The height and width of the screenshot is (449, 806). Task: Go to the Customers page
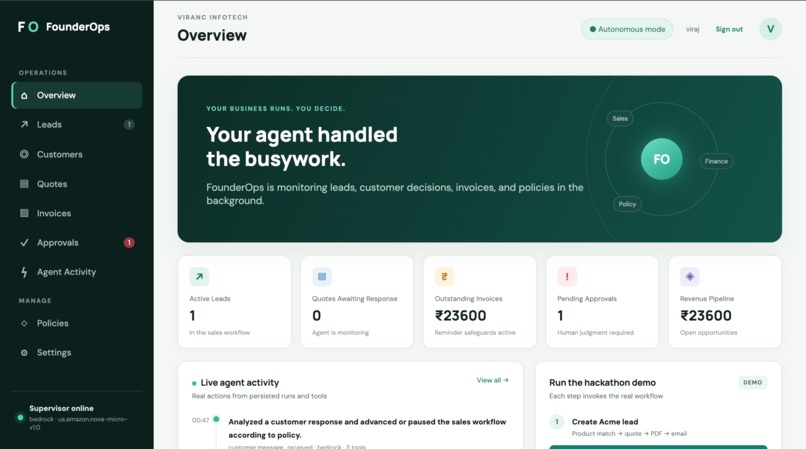click(77, 154)
